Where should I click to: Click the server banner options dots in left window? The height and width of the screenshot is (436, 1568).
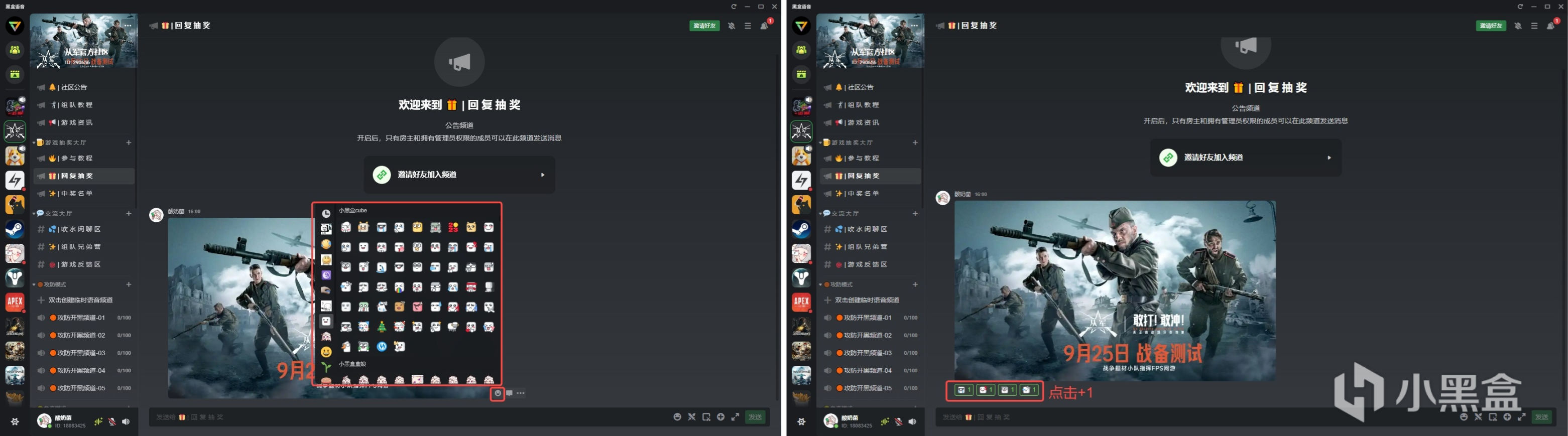[x=128, y=26]
